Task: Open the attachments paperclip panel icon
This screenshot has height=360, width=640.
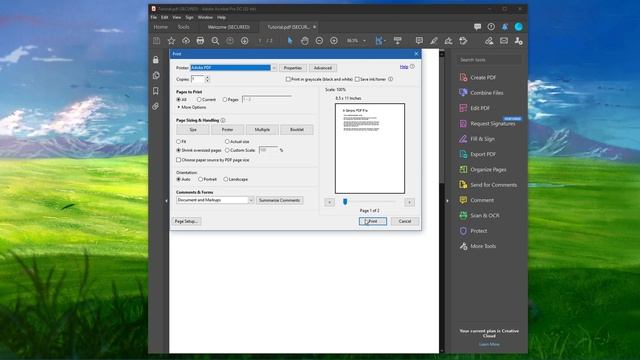Action: point(156,106)
